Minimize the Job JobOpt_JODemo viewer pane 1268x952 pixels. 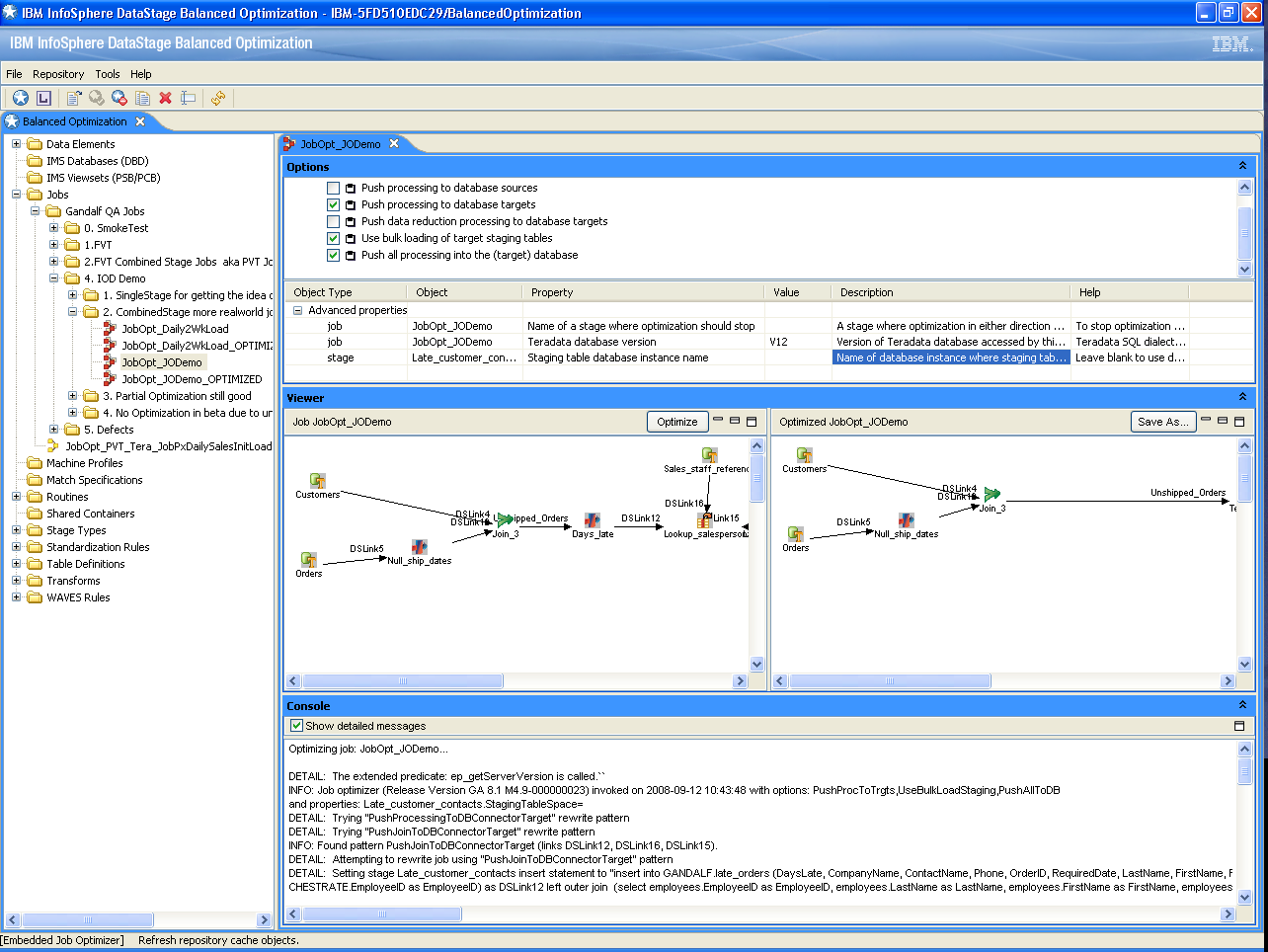click(x=718, y=421)
